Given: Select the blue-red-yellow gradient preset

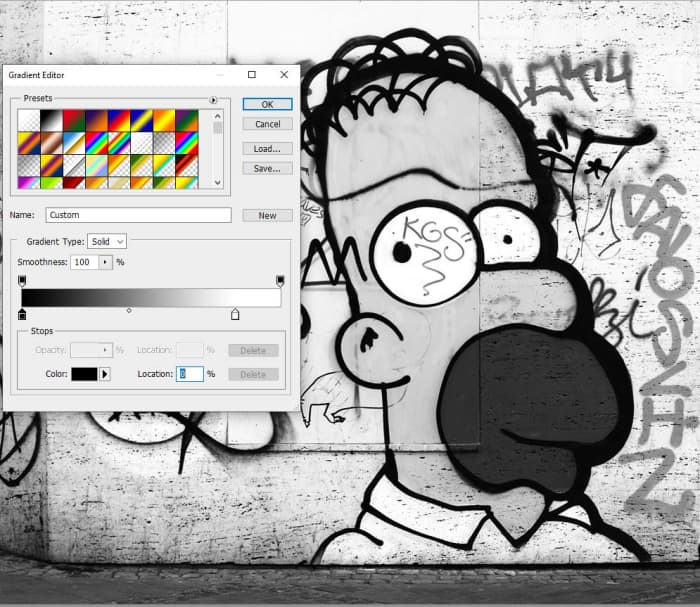Looking at the screenshot, I should tap(119, 121).
